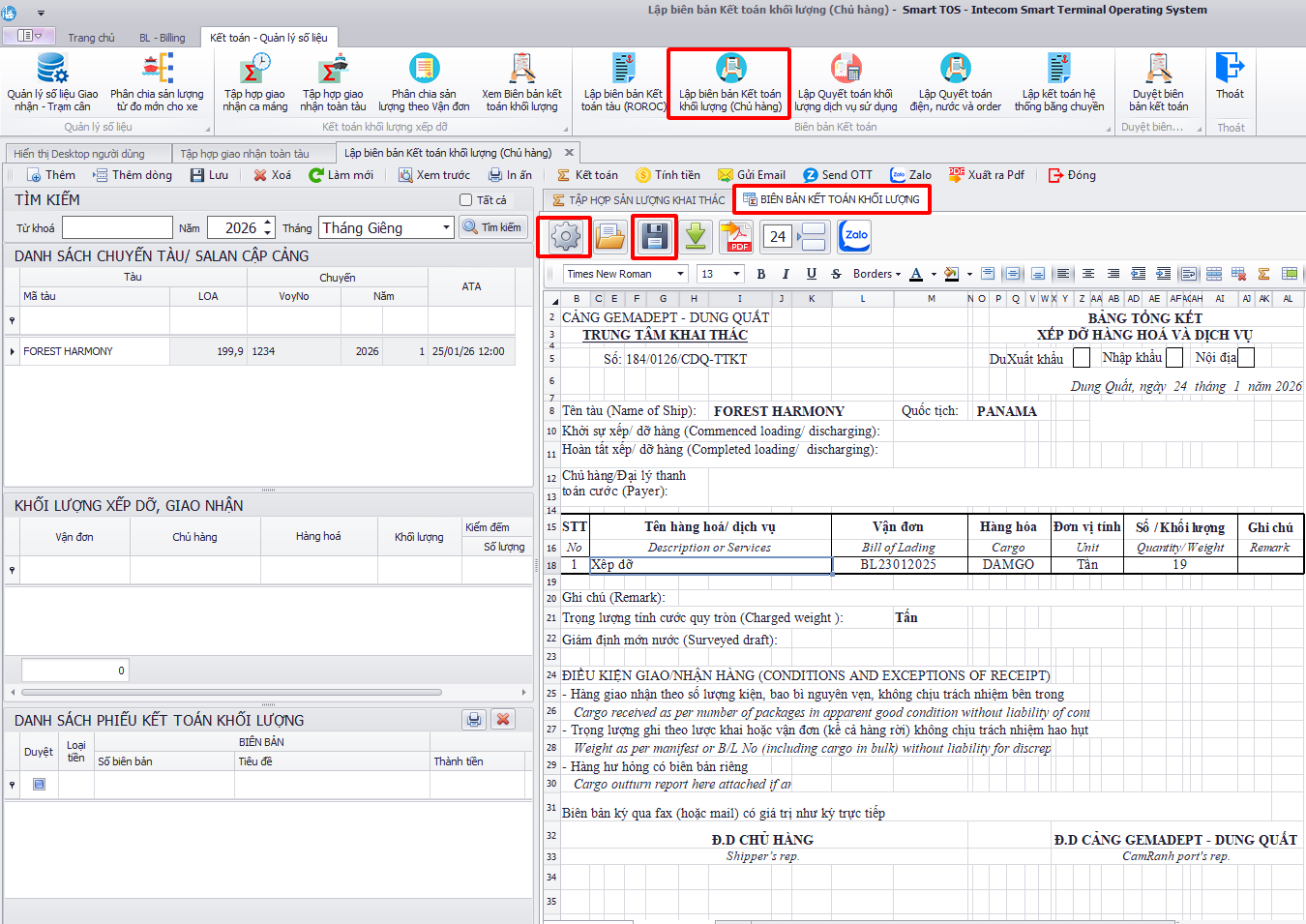Open the BL - Billing ribbon tab
This screenshot has height=924, width=1306.
coord(162,38)
